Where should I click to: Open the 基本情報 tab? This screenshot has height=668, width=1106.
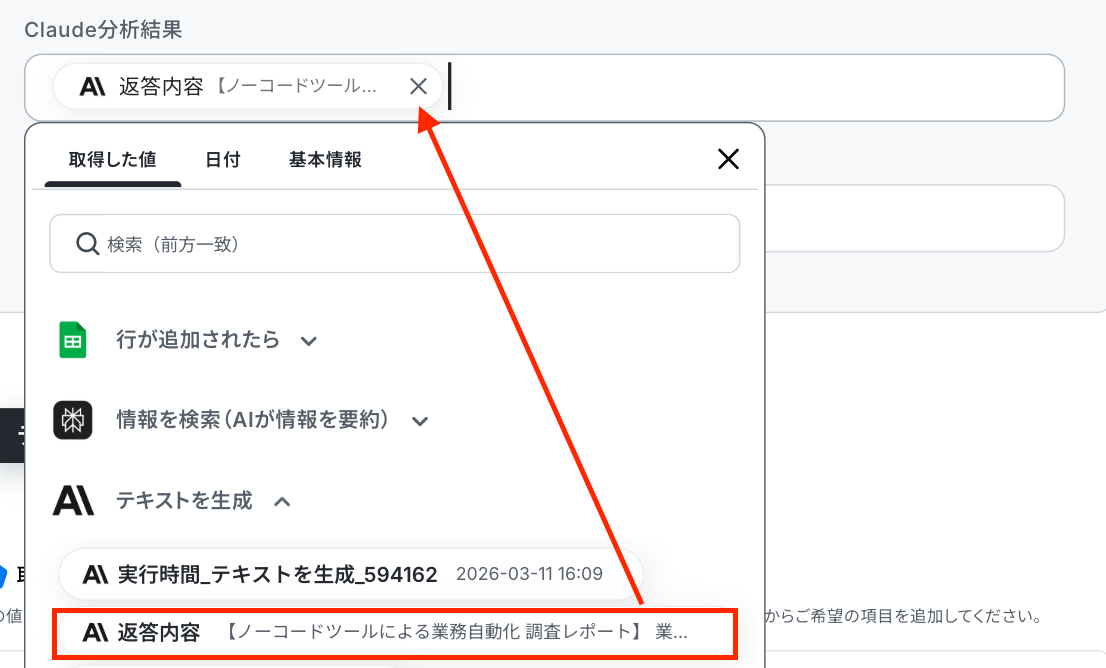(325, 160)
